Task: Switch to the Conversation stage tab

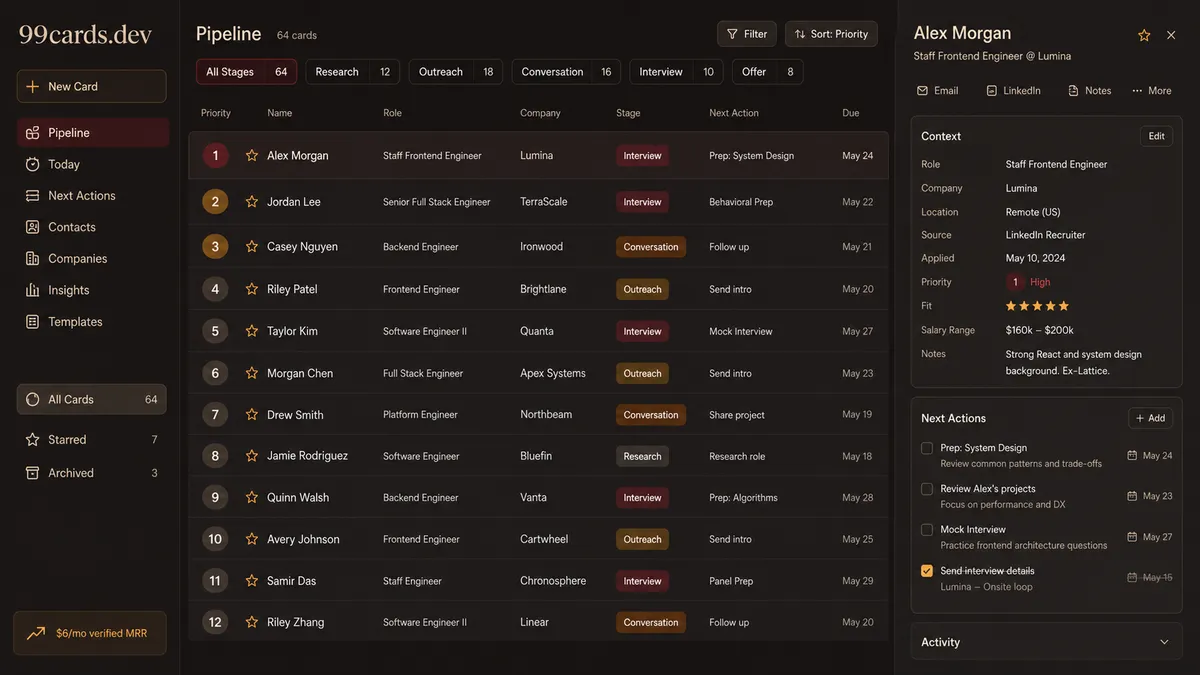Action: pyautogui.click(x=566, y=72)
